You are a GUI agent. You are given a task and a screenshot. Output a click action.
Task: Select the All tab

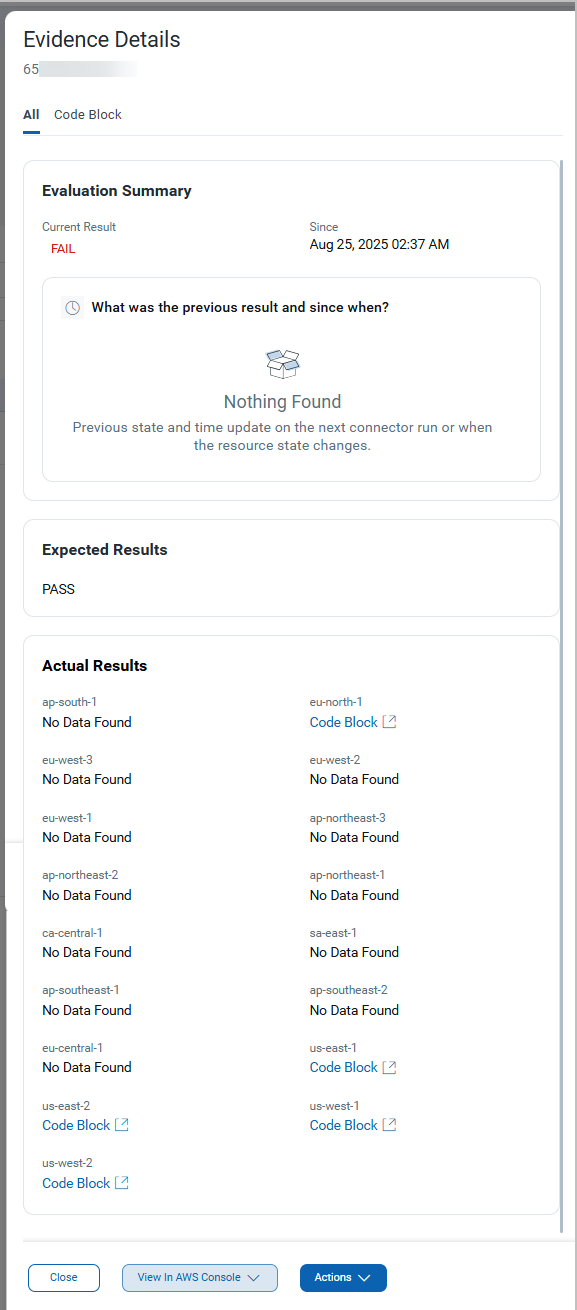[30, 114]
